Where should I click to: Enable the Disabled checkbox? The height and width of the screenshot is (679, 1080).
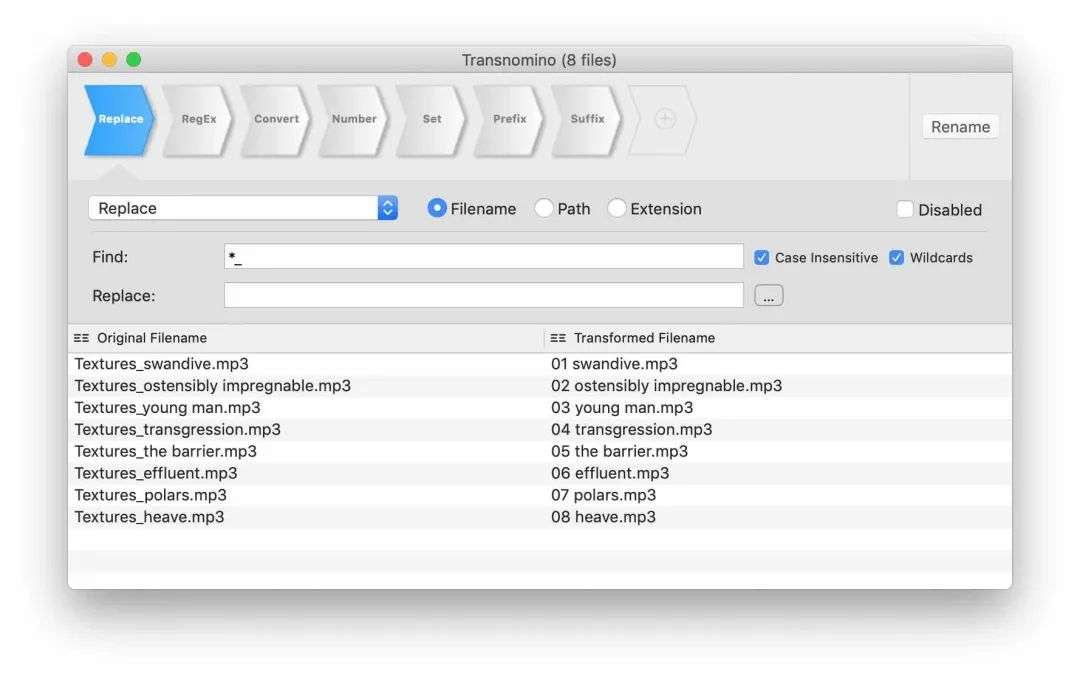pyautogui.click(x=905, y=210)
